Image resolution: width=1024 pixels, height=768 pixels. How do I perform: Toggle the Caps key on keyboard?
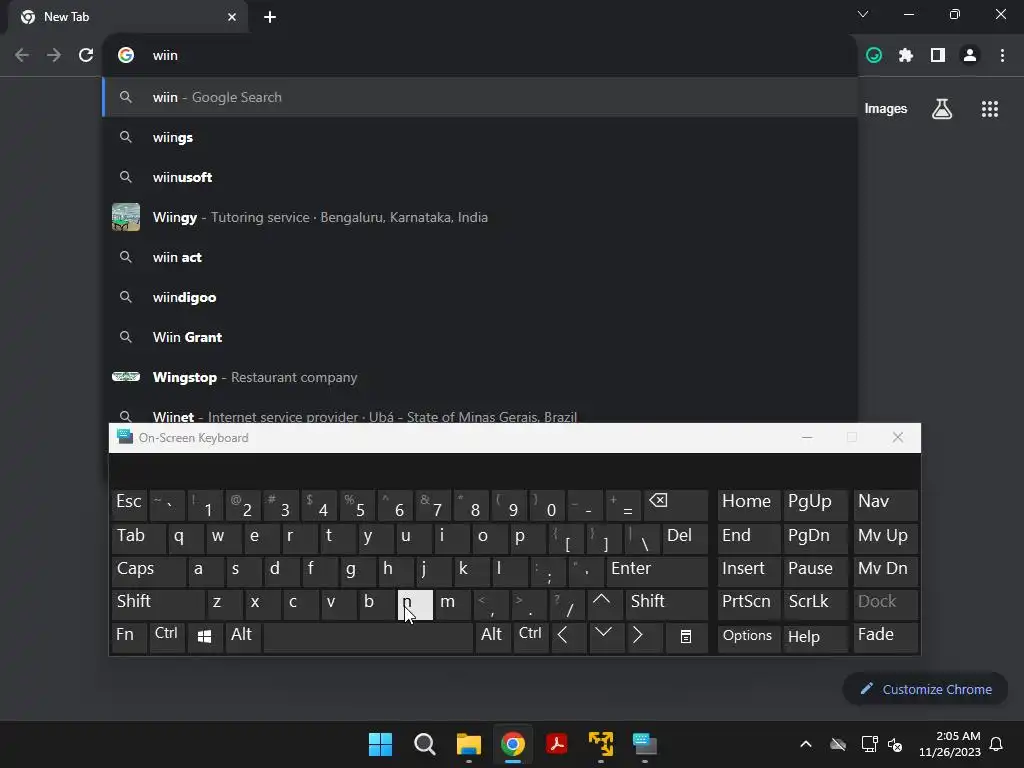click(148, 571)
